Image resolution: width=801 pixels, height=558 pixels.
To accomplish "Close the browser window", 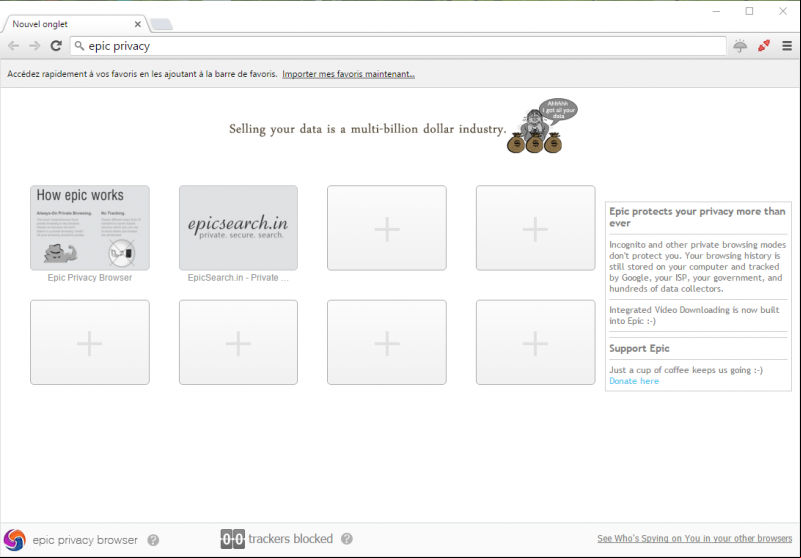I will click(x=783, y=11).
